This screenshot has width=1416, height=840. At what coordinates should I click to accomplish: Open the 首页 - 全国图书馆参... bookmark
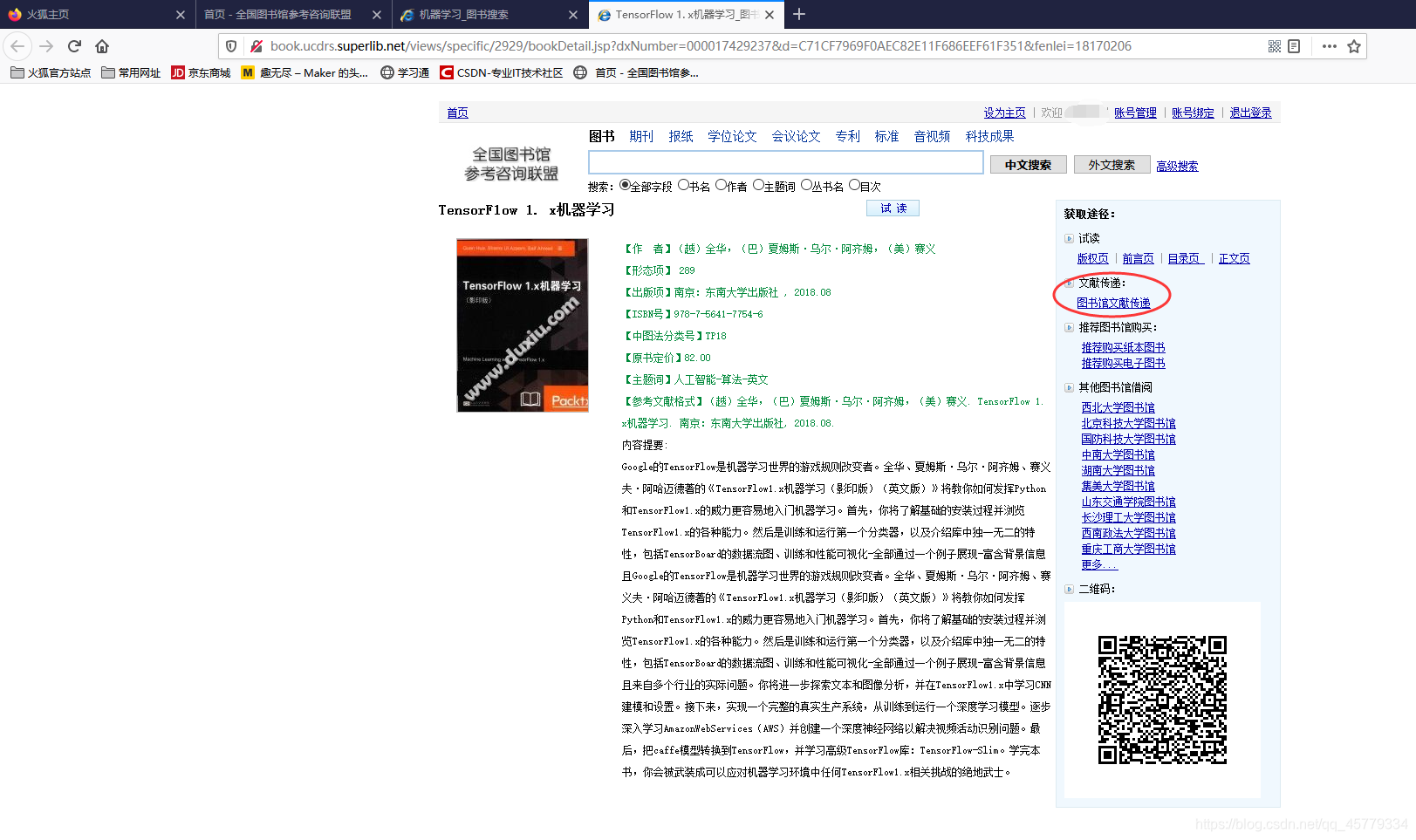pyautogui.click(x=636, y=73)
